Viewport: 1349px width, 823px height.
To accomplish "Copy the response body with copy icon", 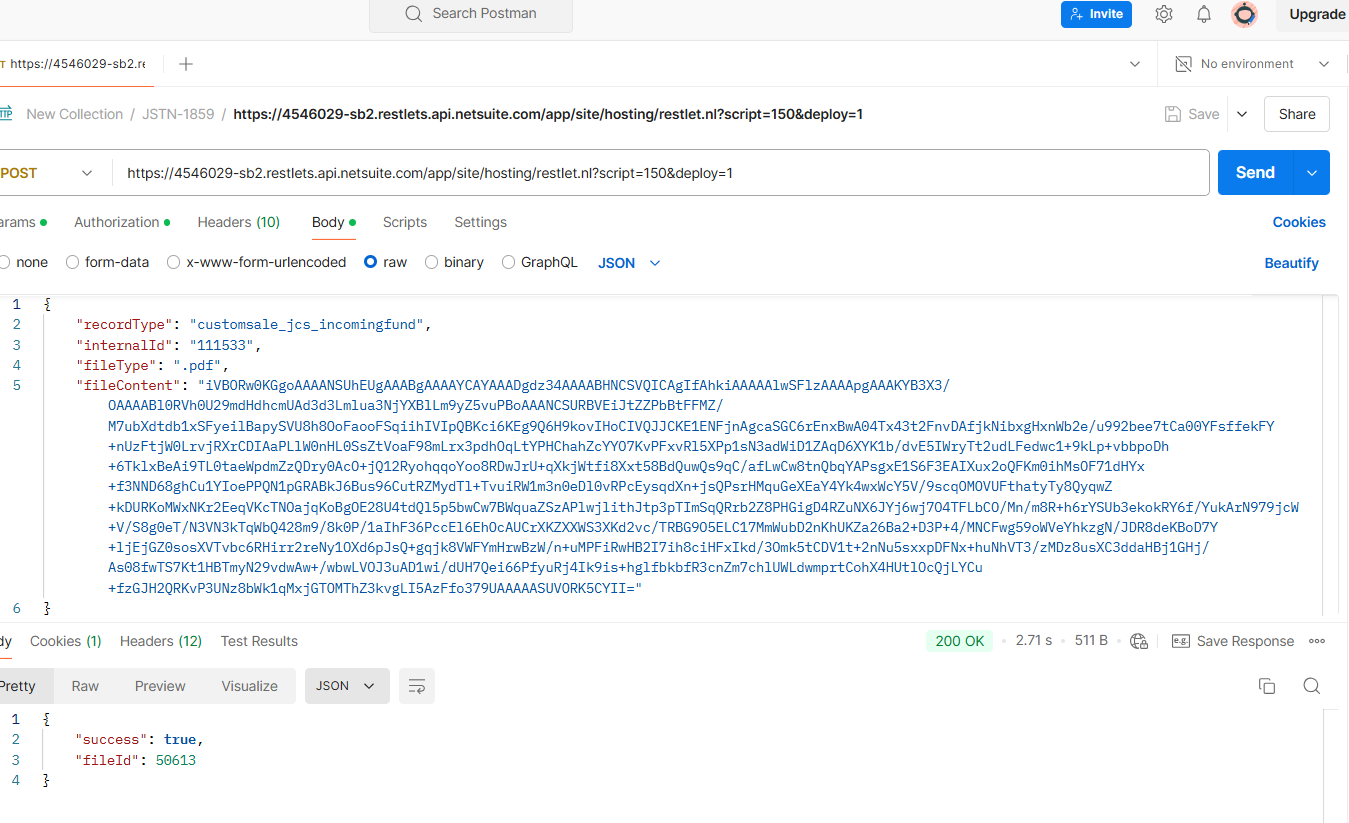I will click(x=1267, y=686).
